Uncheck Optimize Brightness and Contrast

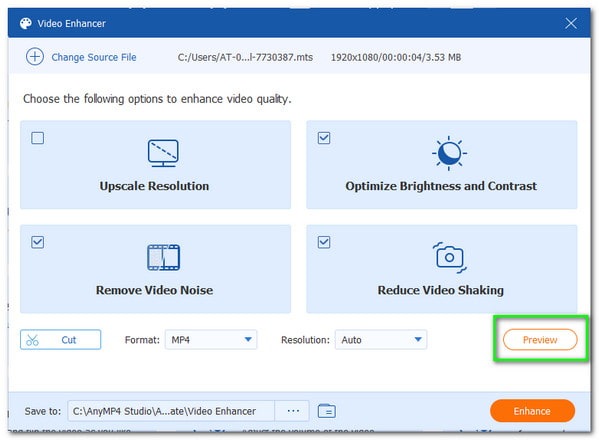tap(324, 138)
